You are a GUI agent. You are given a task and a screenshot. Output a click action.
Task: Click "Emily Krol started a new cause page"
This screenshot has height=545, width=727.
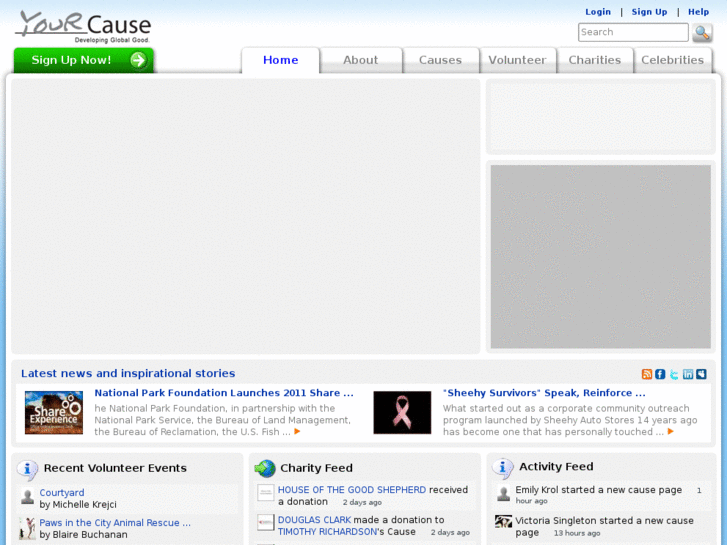pos(599,490)
